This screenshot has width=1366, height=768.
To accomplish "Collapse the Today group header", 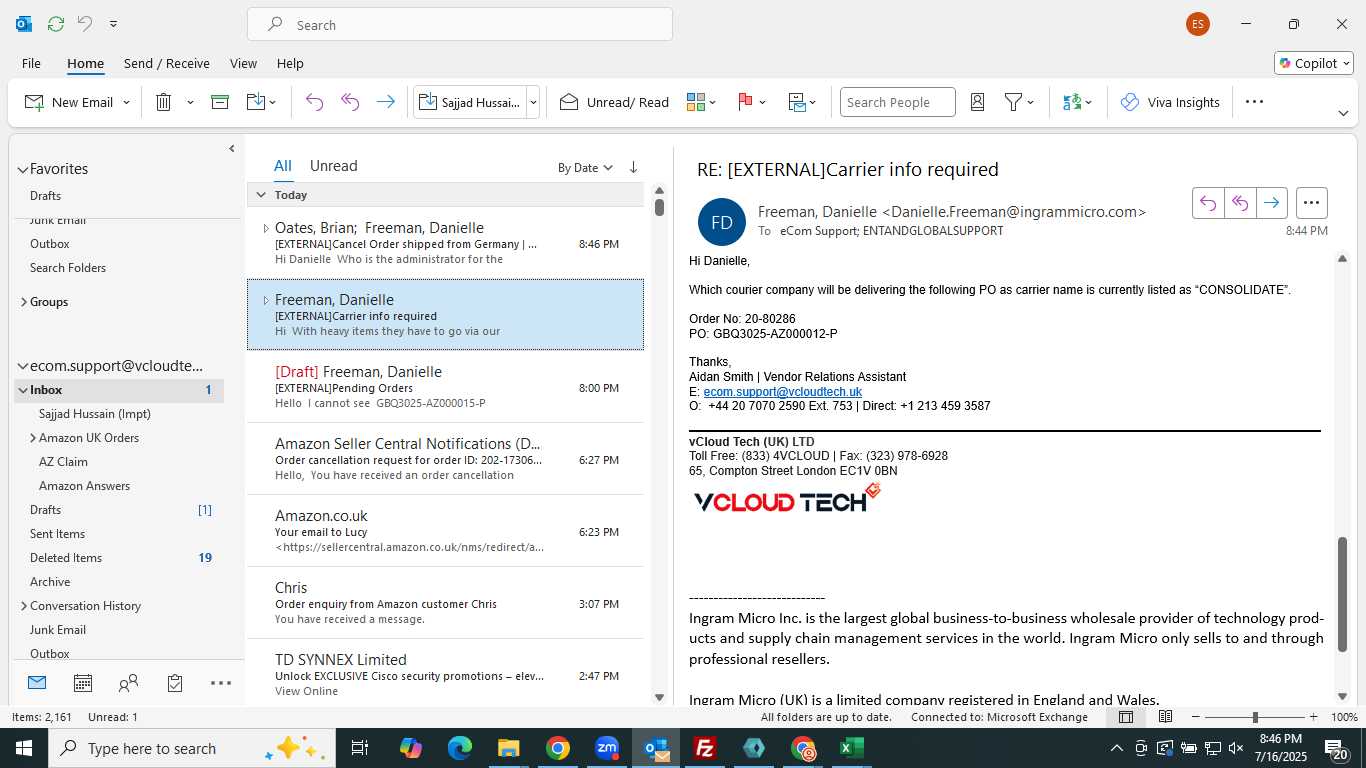I will click(x=261, y=195).
